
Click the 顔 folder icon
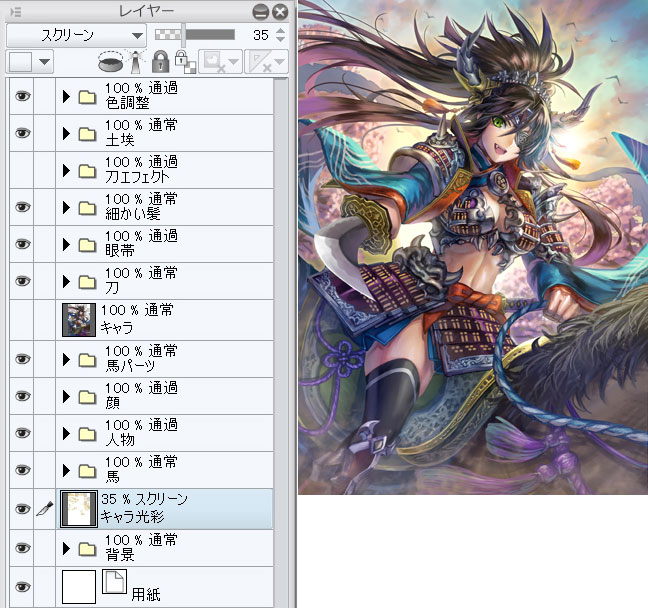point(87,397)
